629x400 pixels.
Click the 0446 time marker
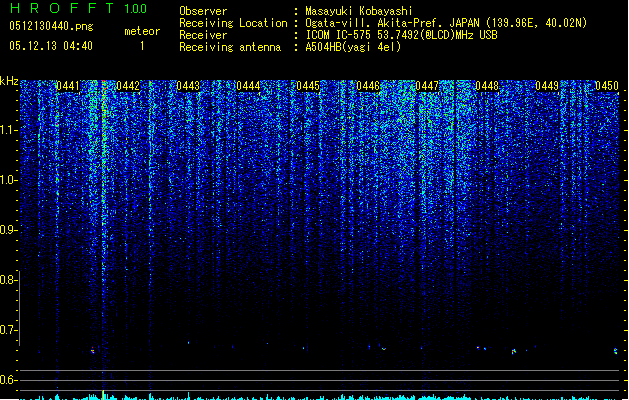pos(367,86)
